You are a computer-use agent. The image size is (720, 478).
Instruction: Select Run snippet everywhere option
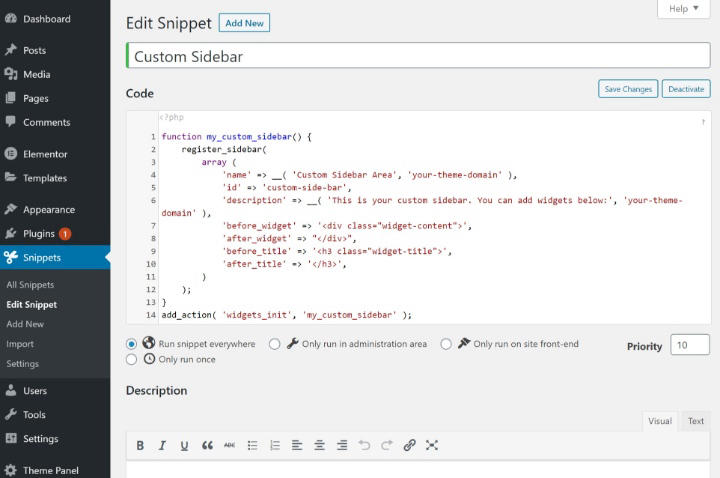[131, 344]
